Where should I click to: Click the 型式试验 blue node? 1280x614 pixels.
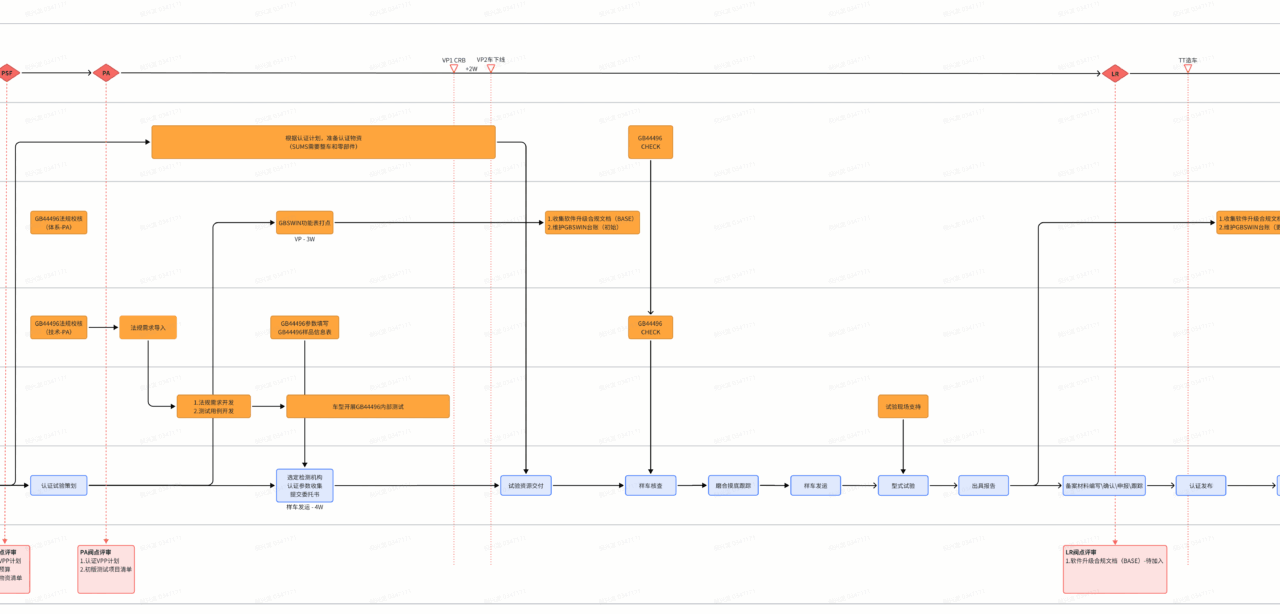(x=903, y=485)
